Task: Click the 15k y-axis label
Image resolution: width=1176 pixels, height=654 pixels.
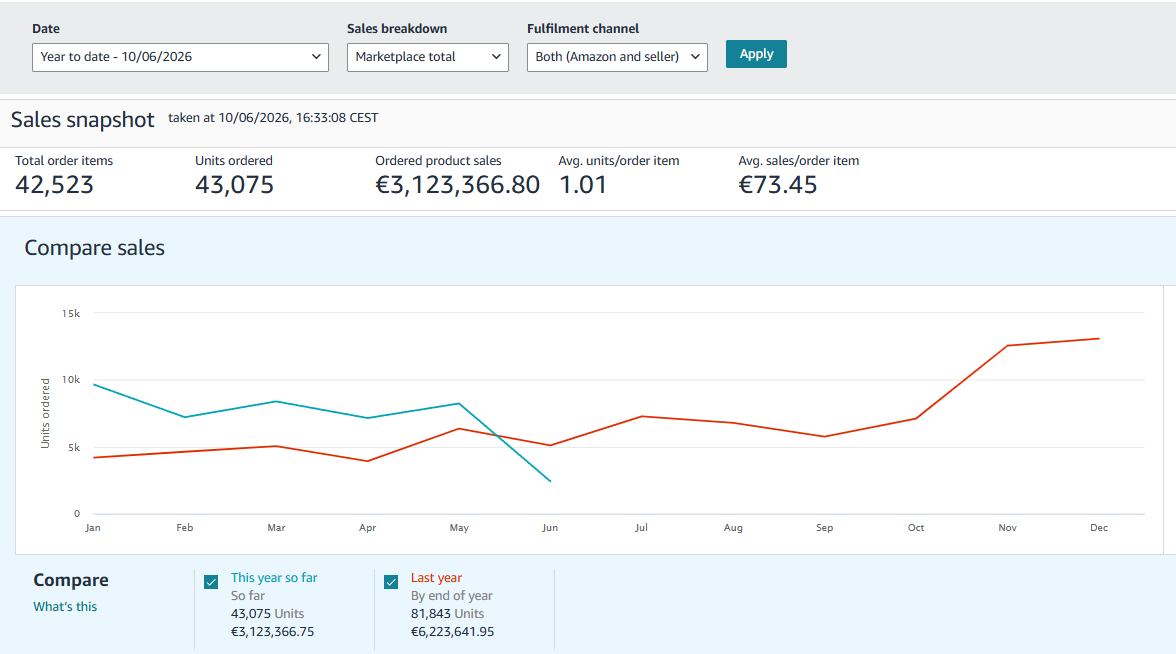Action: tap(70, 314)
